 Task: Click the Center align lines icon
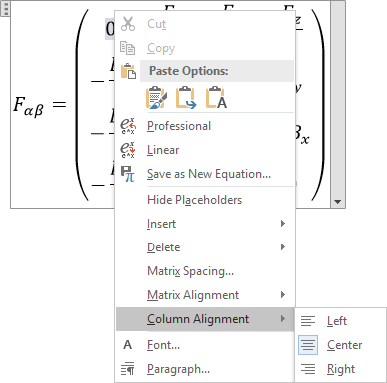(x=308, y=345)
